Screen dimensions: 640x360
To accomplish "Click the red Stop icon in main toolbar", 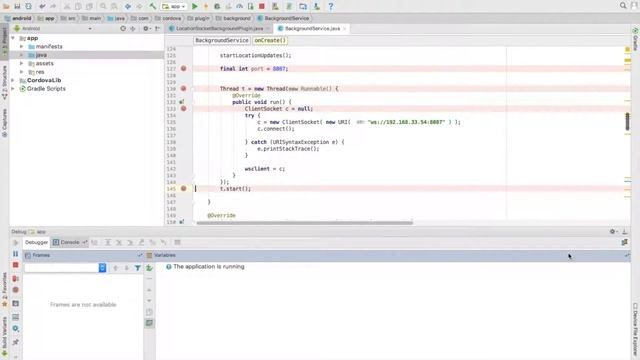I will coord(262,6).
